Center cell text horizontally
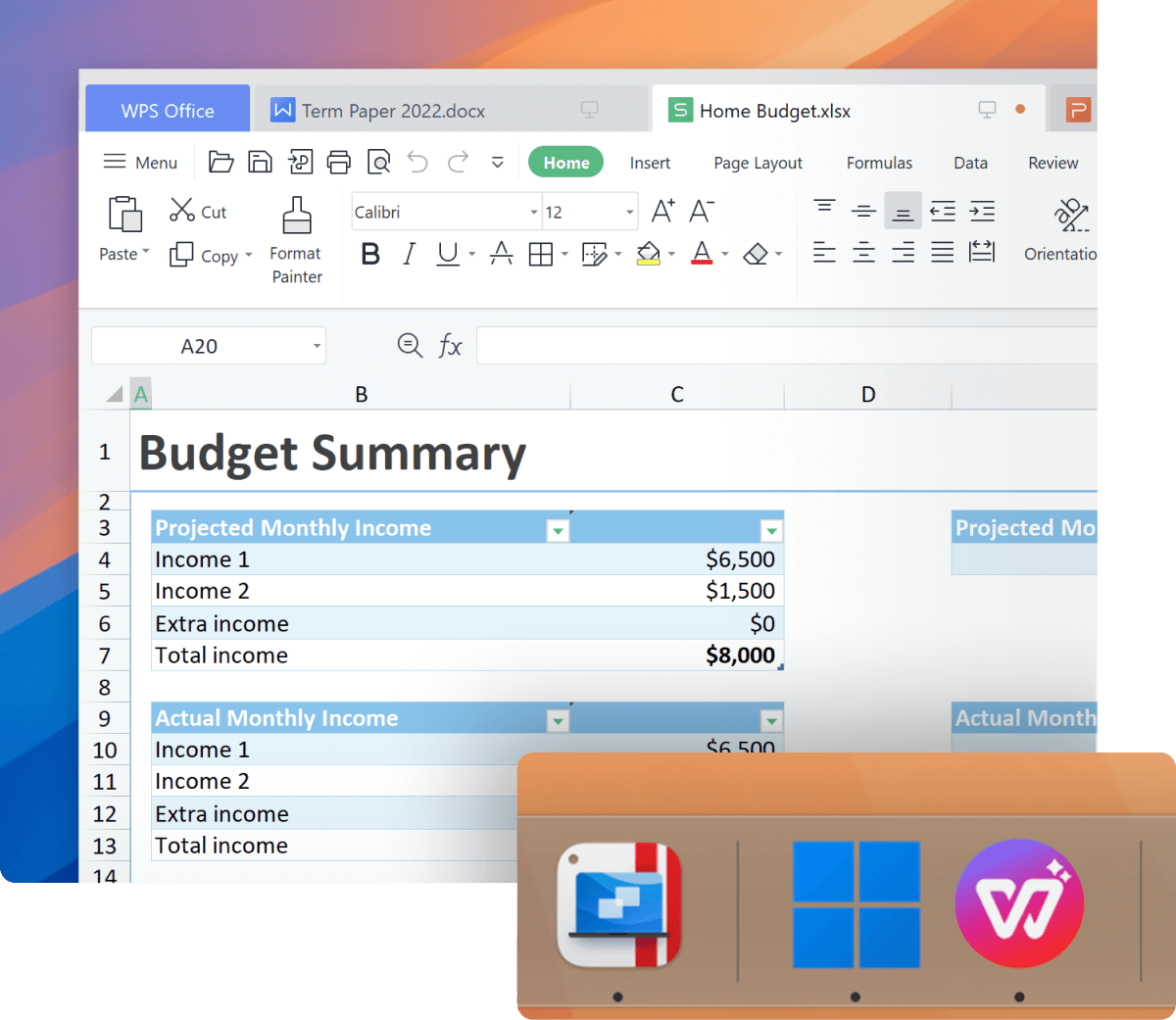The width and height of the screenshot is (1176, 1020). pyautogui.click(x=863, y=253)
